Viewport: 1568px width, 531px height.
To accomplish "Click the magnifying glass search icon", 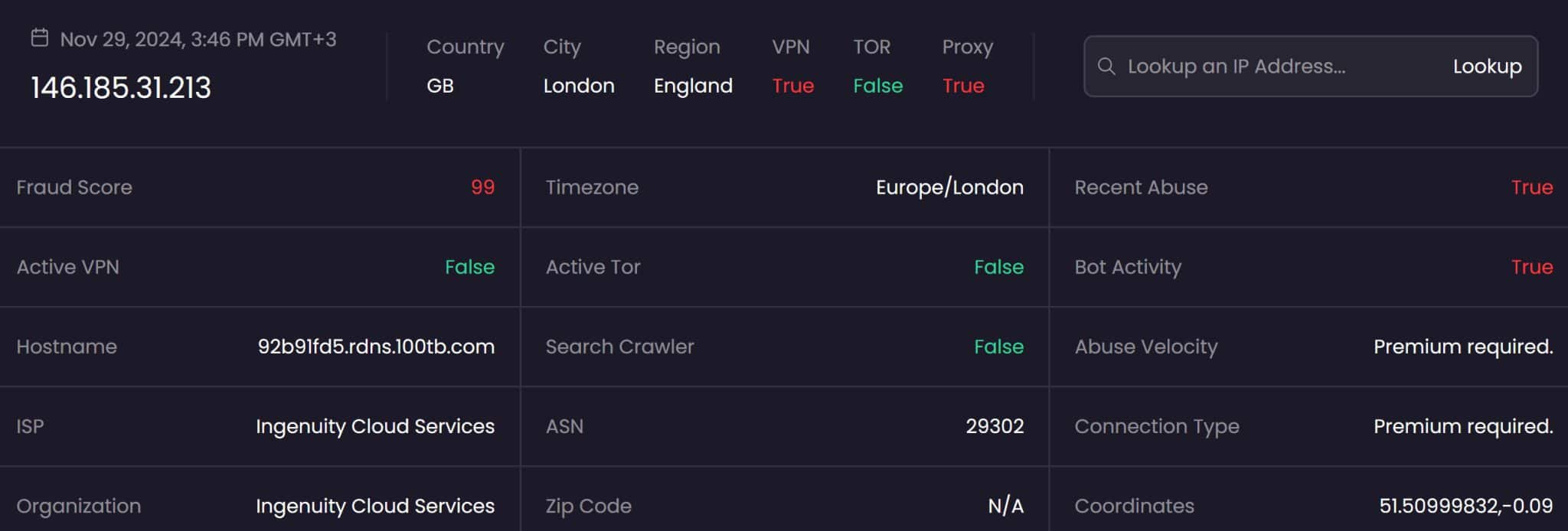I will (x=1108, y=67).
